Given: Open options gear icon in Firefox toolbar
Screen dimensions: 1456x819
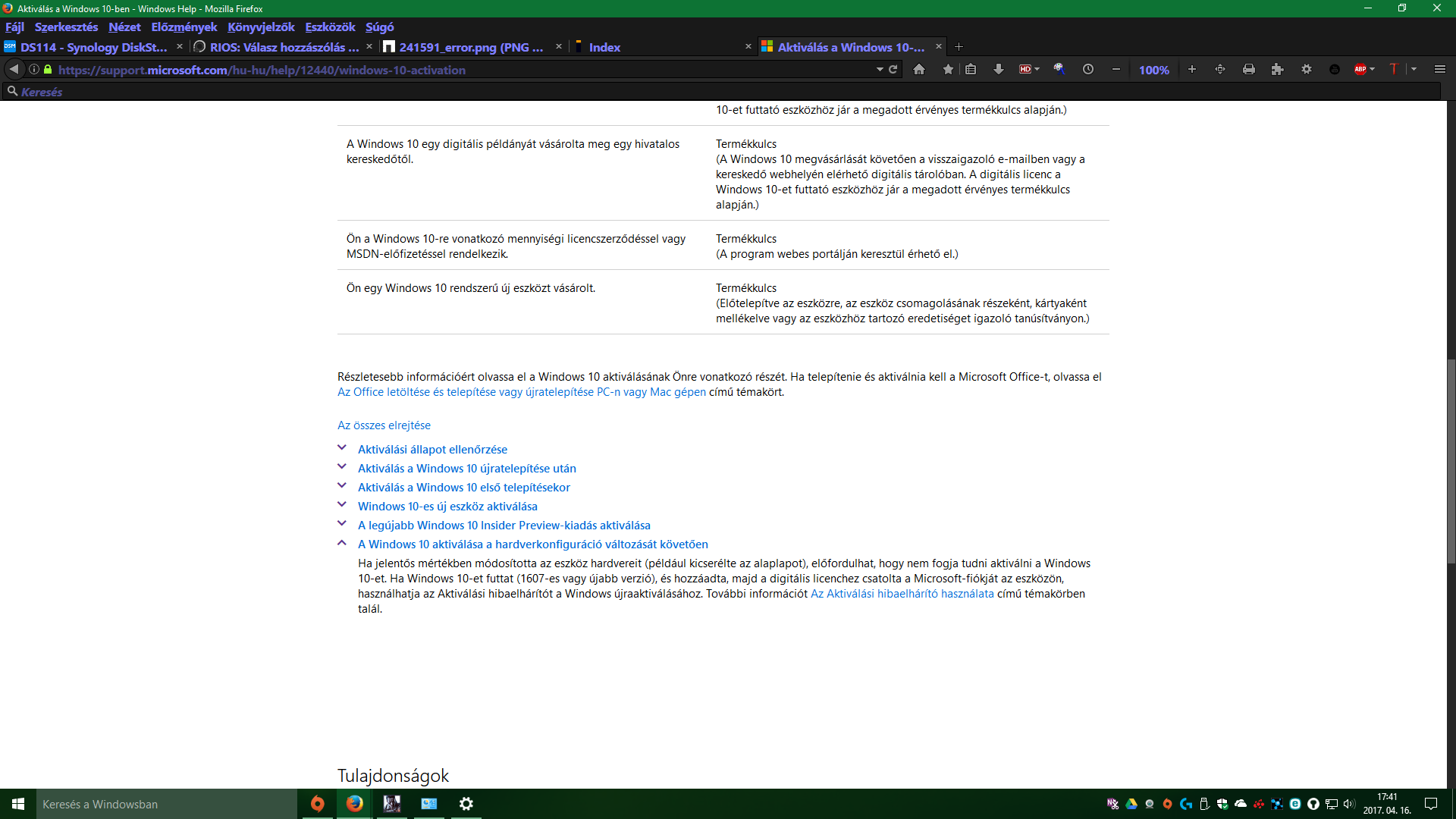Looking at the screenshot, I should tap(1307, 69).
